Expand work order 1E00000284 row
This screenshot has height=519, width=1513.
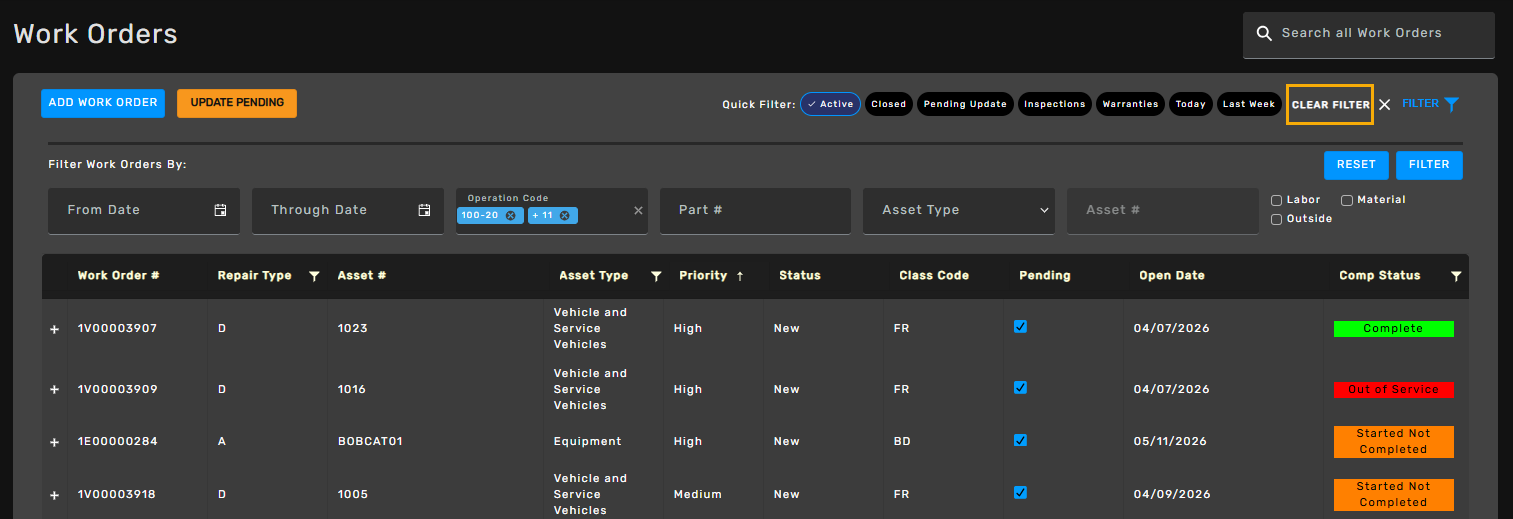pos(55,442)
